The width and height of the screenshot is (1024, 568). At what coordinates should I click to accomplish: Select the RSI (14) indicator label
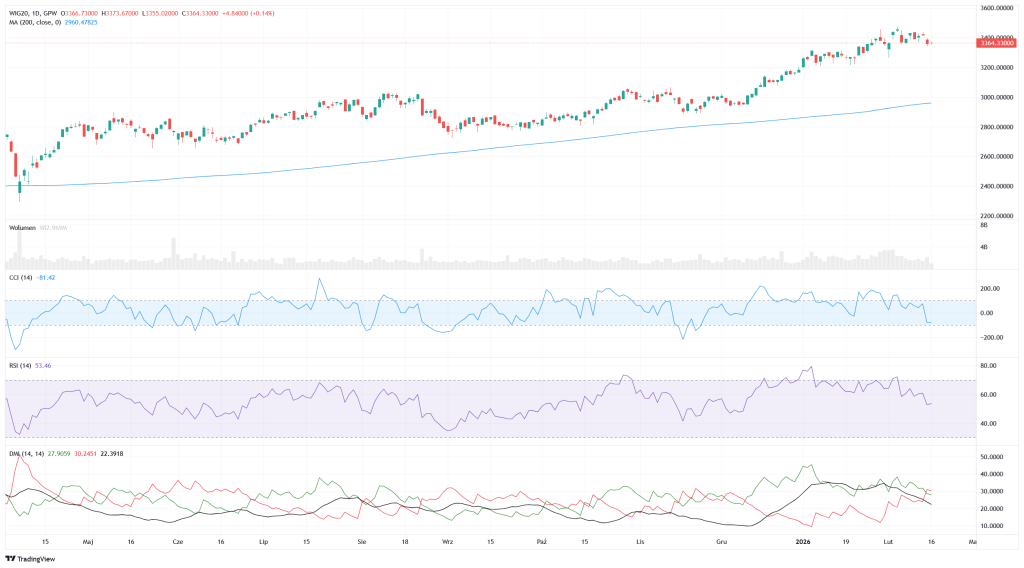20,365
